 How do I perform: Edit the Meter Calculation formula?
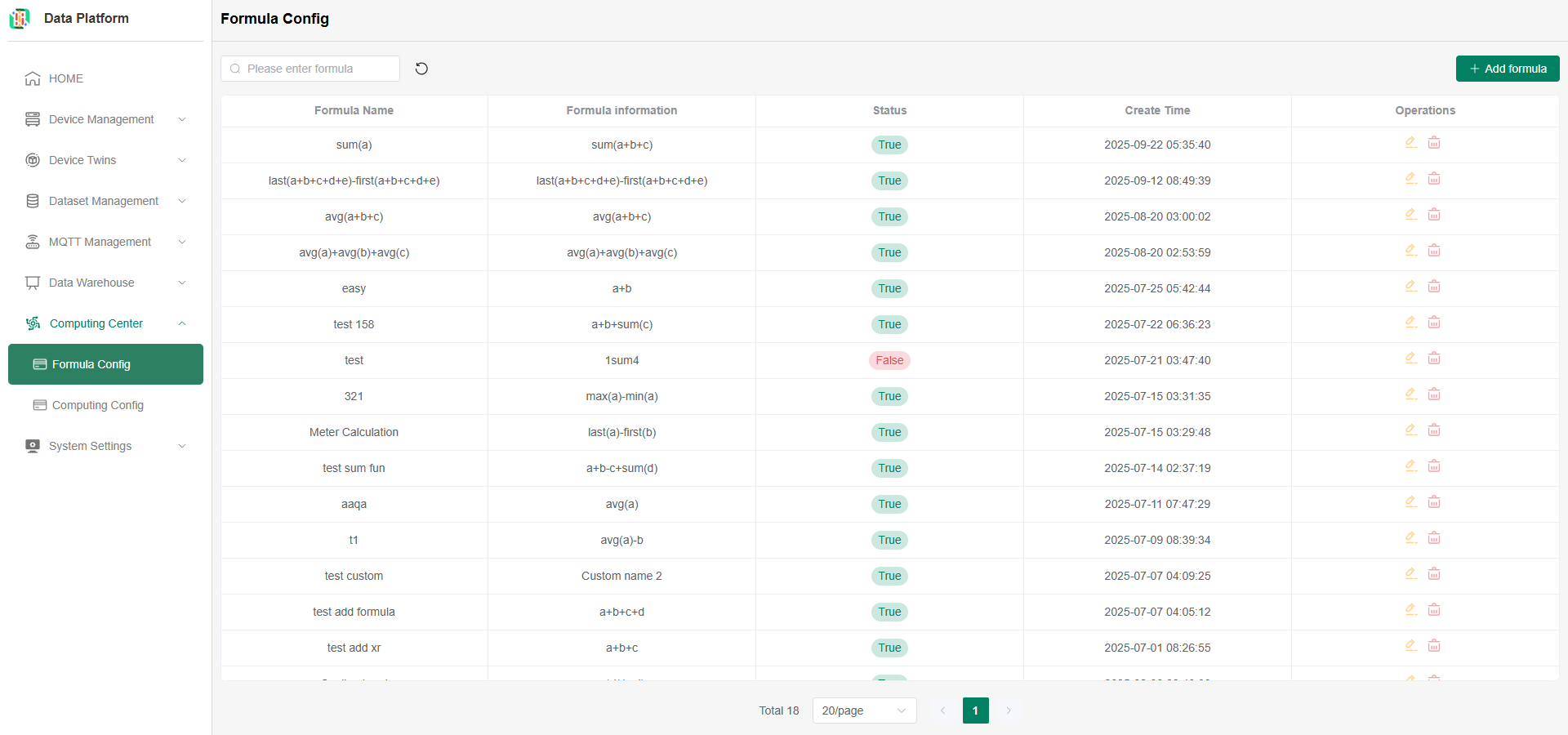(x=1410, y=430)
